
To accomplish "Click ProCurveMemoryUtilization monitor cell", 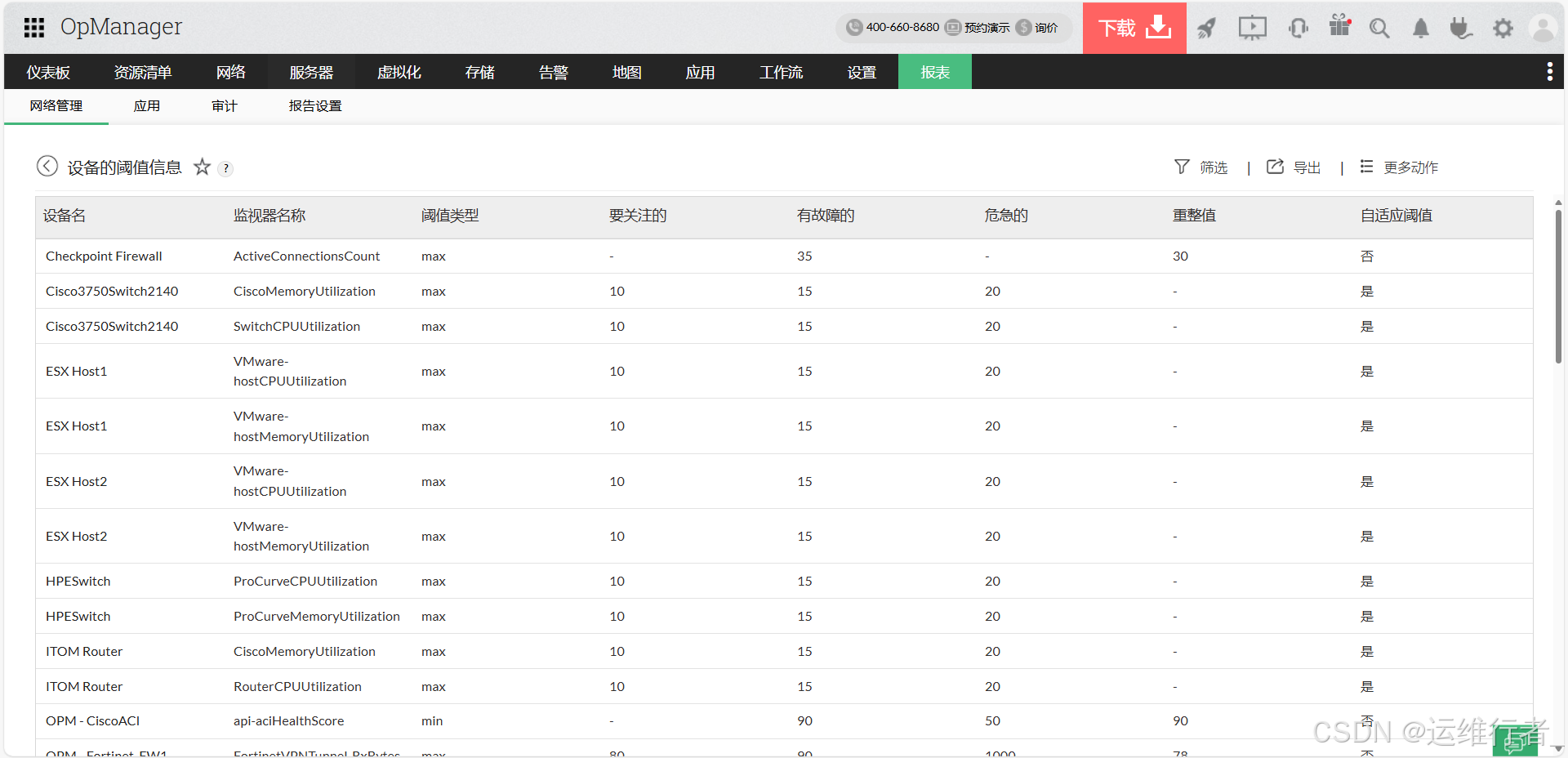I will 317,617.
